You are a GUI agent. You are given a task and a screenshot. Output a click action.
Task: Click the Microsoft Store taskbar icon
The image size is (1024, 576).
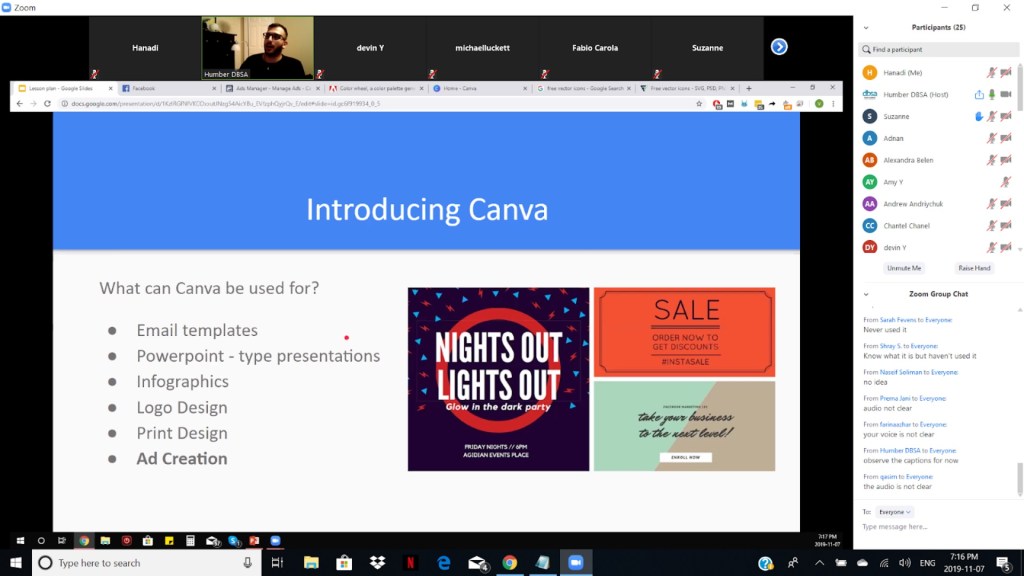[x=344, y=563]
